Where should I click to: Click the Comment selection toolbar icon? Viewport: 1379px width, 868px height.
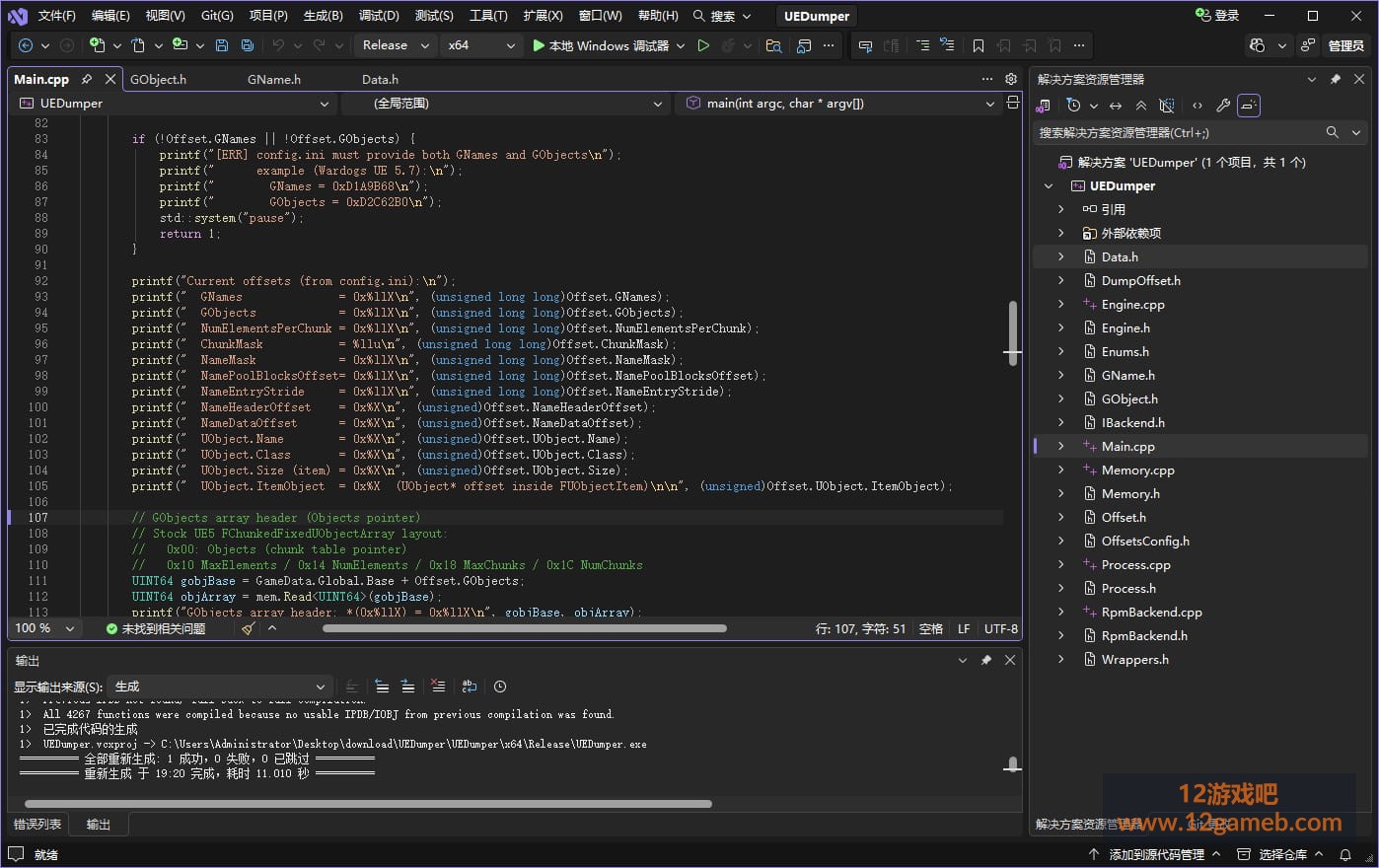point(865,45)
